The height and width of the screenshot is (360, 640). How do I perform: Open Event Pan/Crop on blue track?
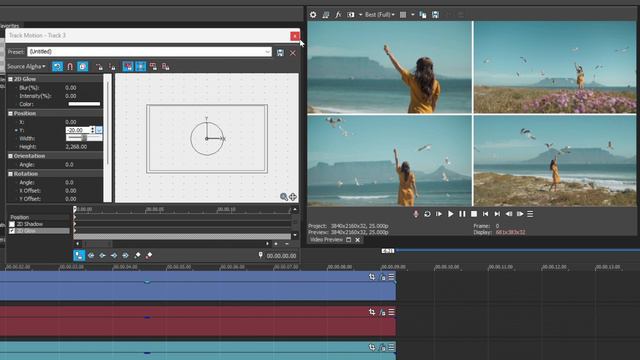(372, 277)
